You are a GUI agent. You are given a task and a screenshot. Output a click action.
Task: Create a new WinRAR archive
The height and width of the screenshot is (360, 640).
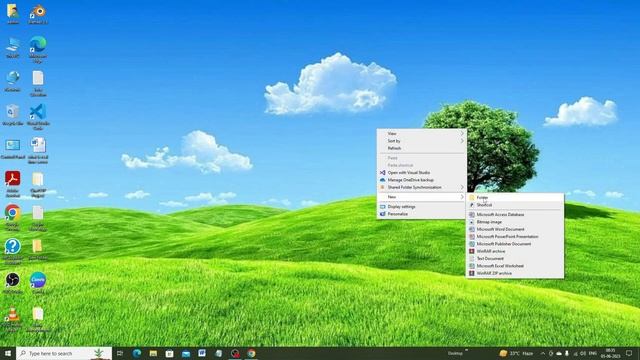(515, 251)
